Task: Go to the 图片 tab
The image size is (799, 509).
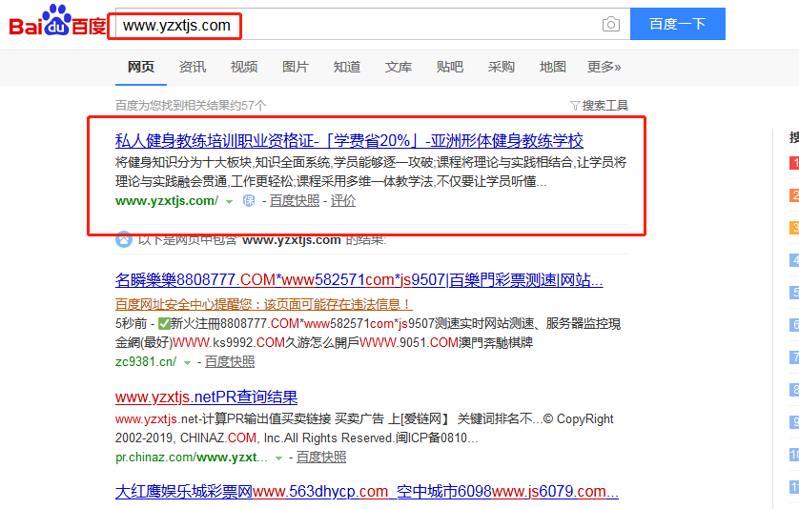Action: [x=295, y=67]
